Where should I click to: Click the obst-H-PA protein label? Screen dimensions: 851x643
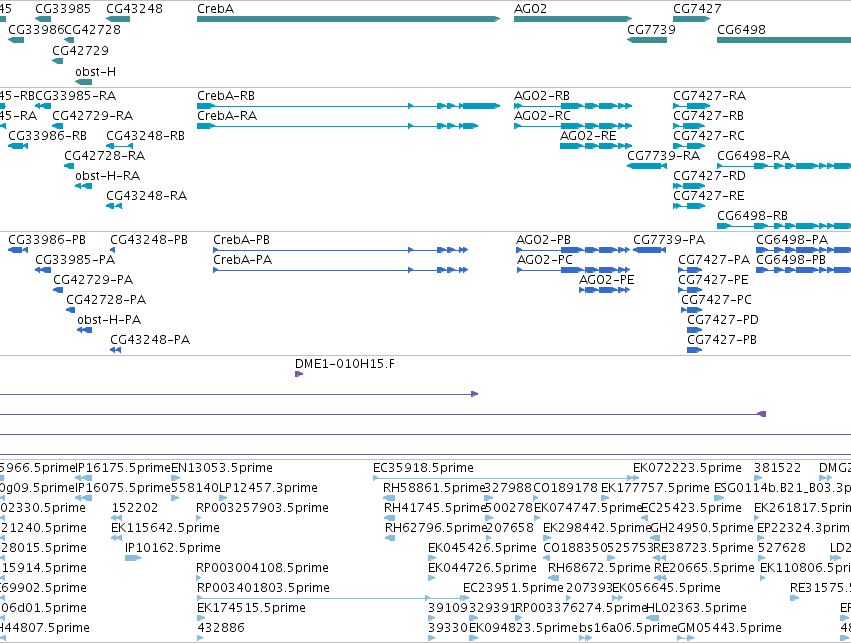coord(109,320)
